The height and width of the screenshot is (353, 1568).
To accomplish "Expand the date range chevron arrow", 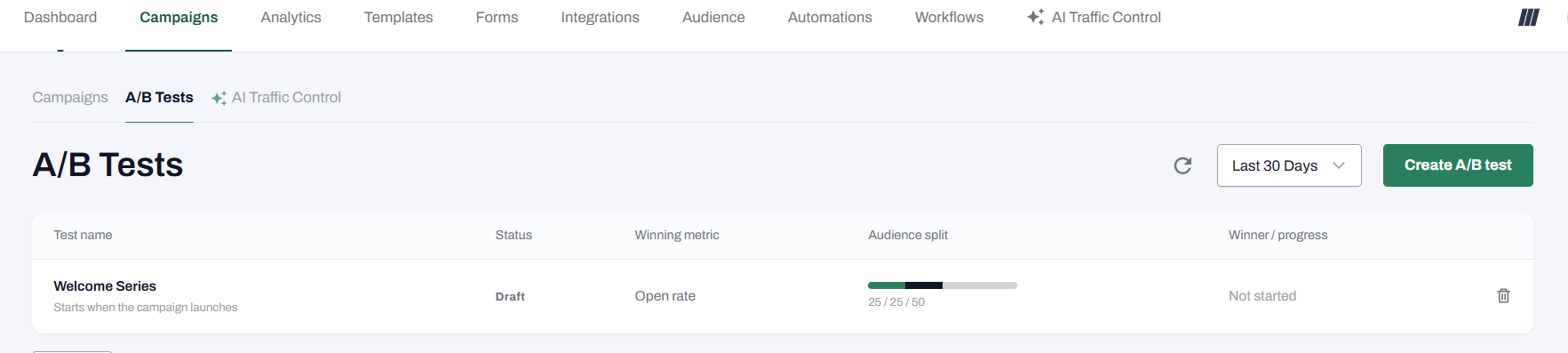I will [1339, 165].
